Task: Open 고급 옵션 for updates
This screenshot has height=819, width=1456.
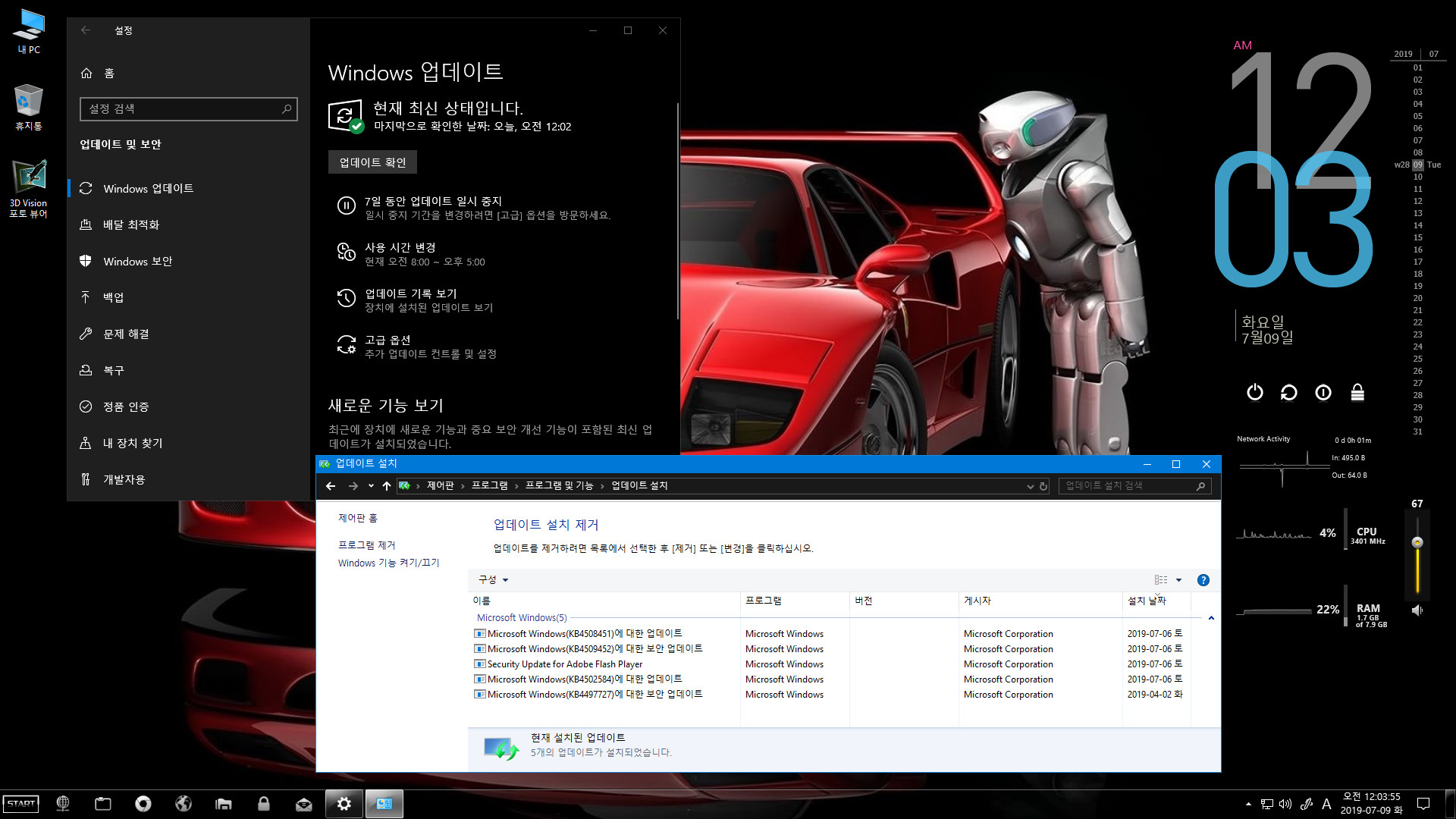Action: point(417,347)
